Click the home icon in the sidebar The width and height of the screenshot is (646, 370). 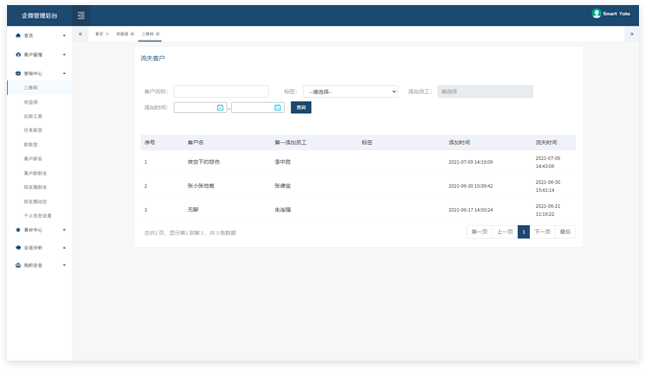coord(18,35)
